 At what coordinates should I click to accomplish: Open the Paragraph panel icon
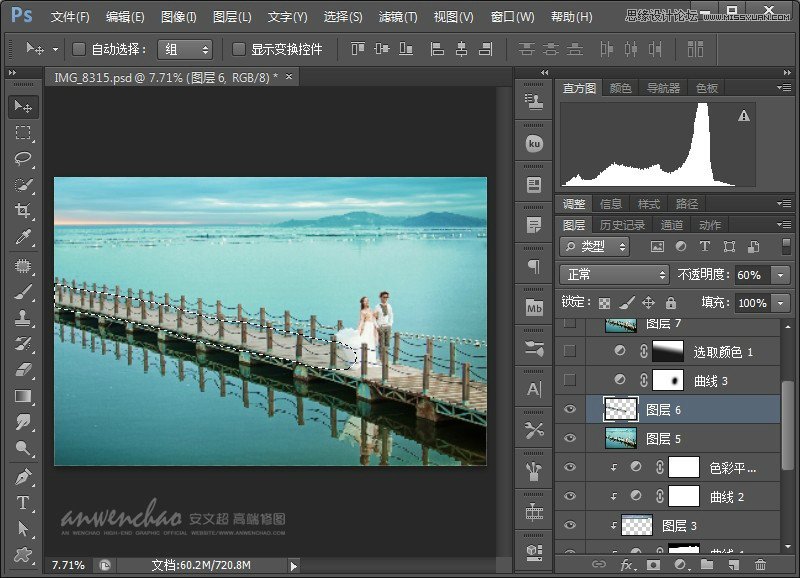pyautogui.click(x=534, y=267)
